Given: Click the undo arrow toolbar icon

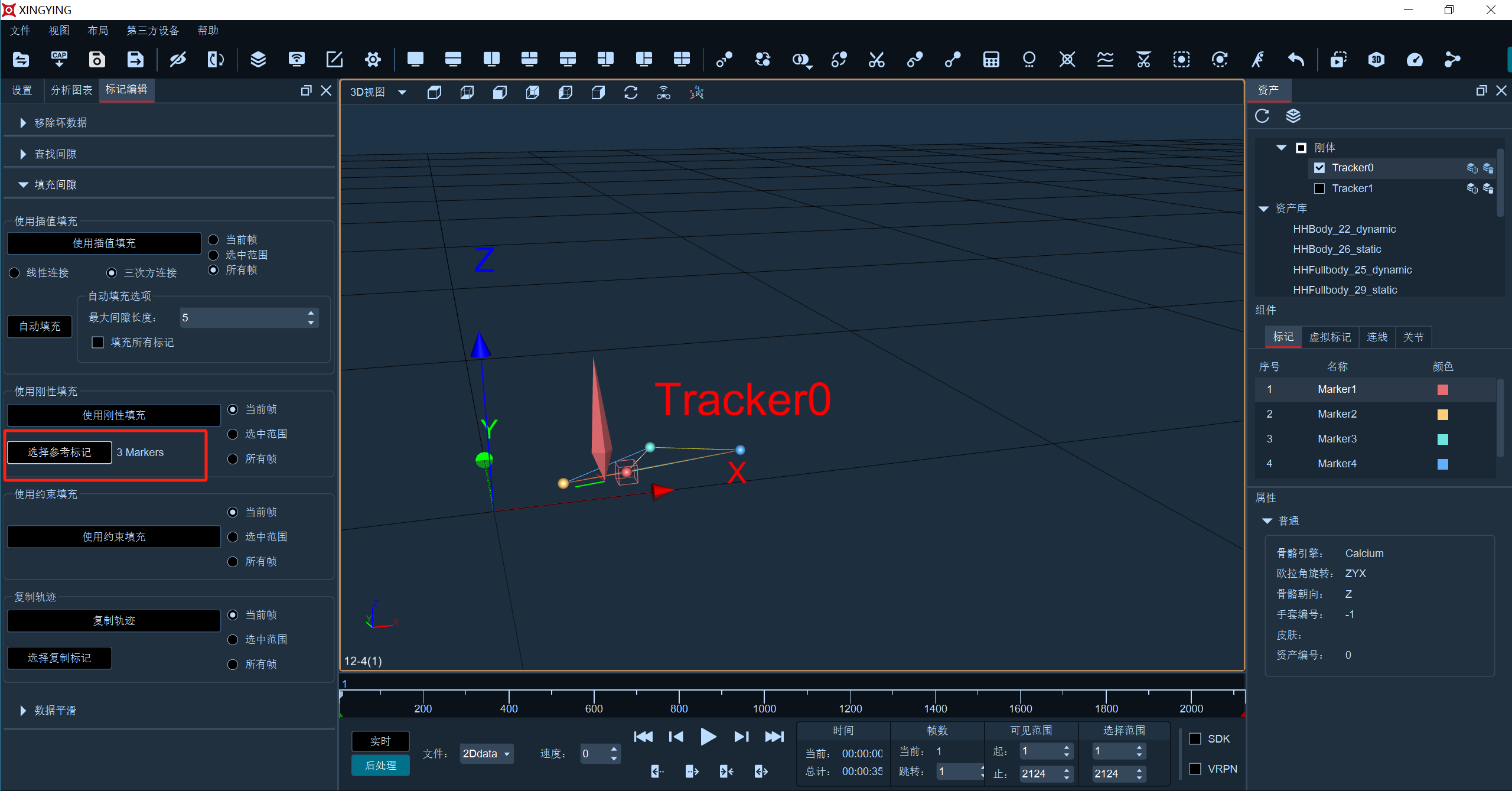Looking at the screenshot, I should click(x=1296, y=59).
